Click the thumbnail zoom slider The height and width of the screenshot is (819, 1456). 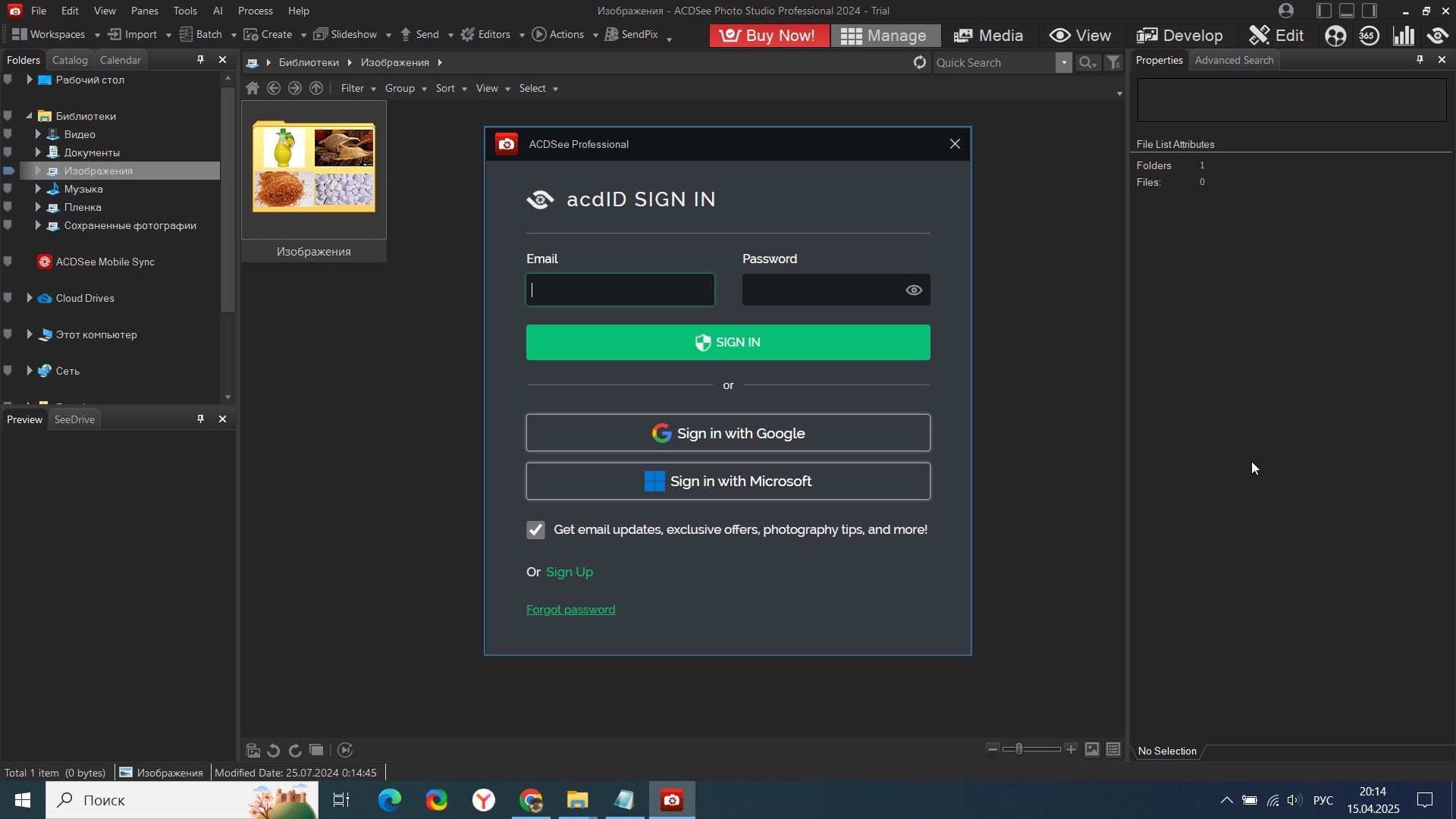pos(1020,749)
